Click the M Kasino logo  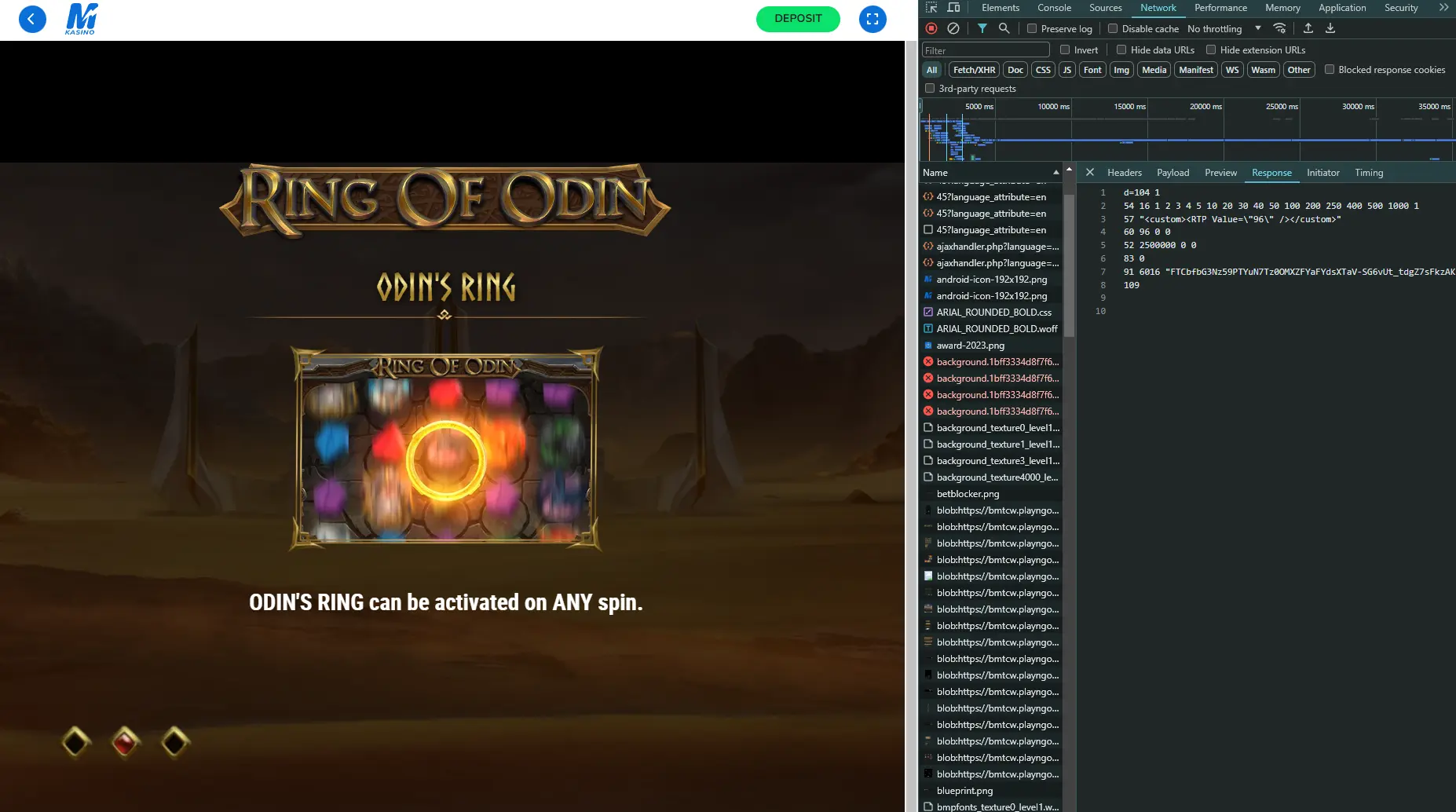(x=81, y=19)
